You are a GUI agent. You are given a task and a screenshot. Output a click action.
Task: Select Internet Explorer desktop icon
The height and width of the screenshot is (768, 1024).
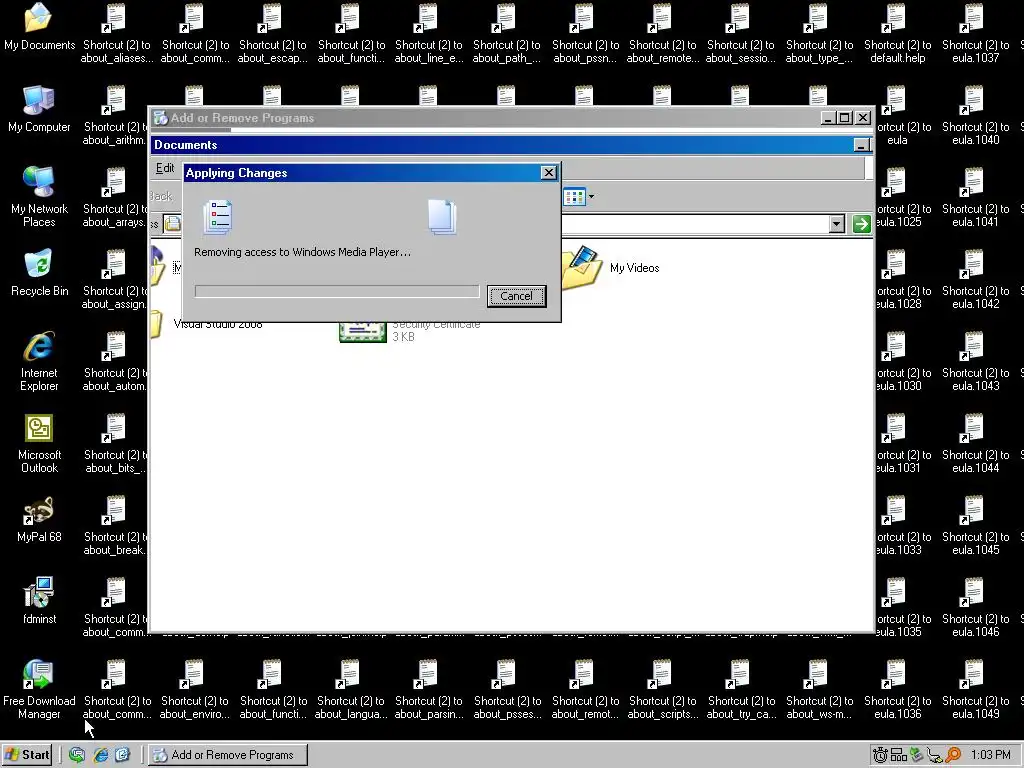click(x=39, y=361)
